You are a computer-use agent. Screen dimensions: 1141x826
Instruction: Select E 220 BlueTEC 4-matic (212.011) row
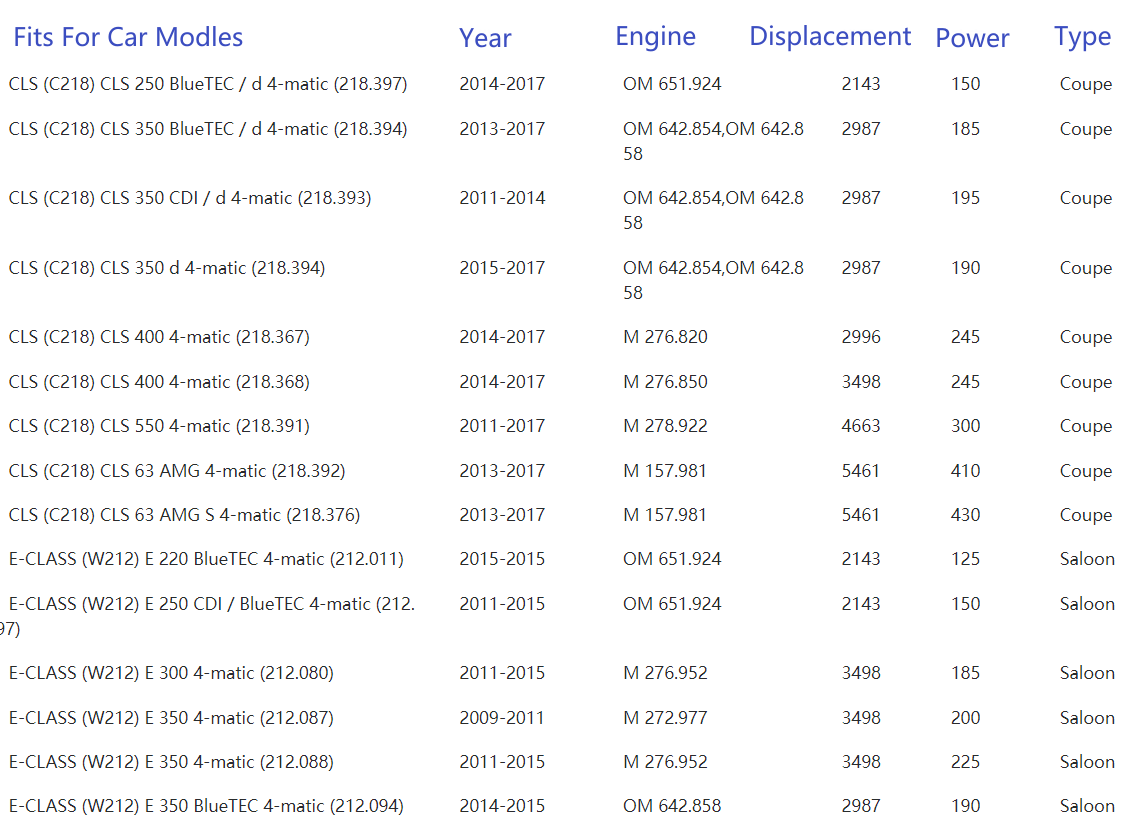pyautogui.click(x=206, y=559)
